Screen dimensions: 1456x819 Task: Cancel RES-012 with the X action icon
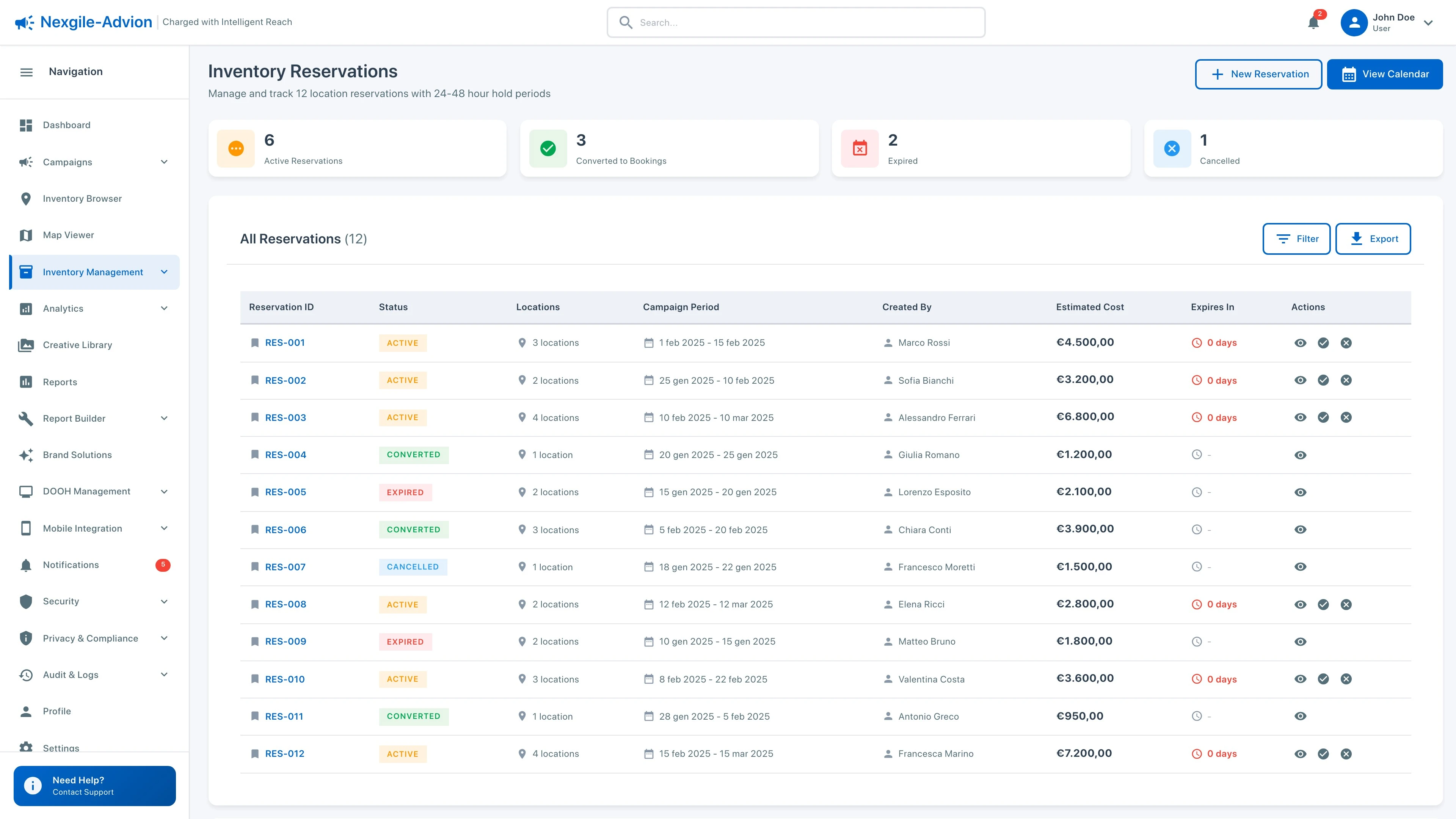click(x=1346, y=753)
